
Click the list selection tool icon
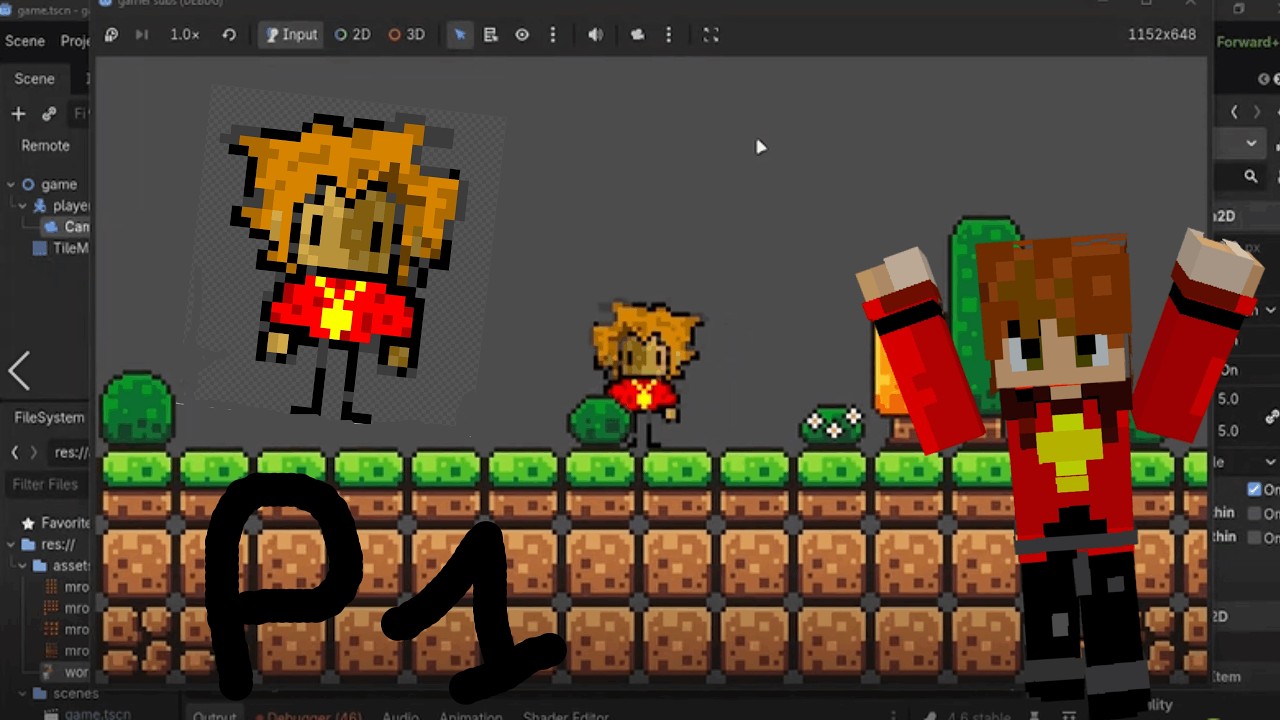491,35
